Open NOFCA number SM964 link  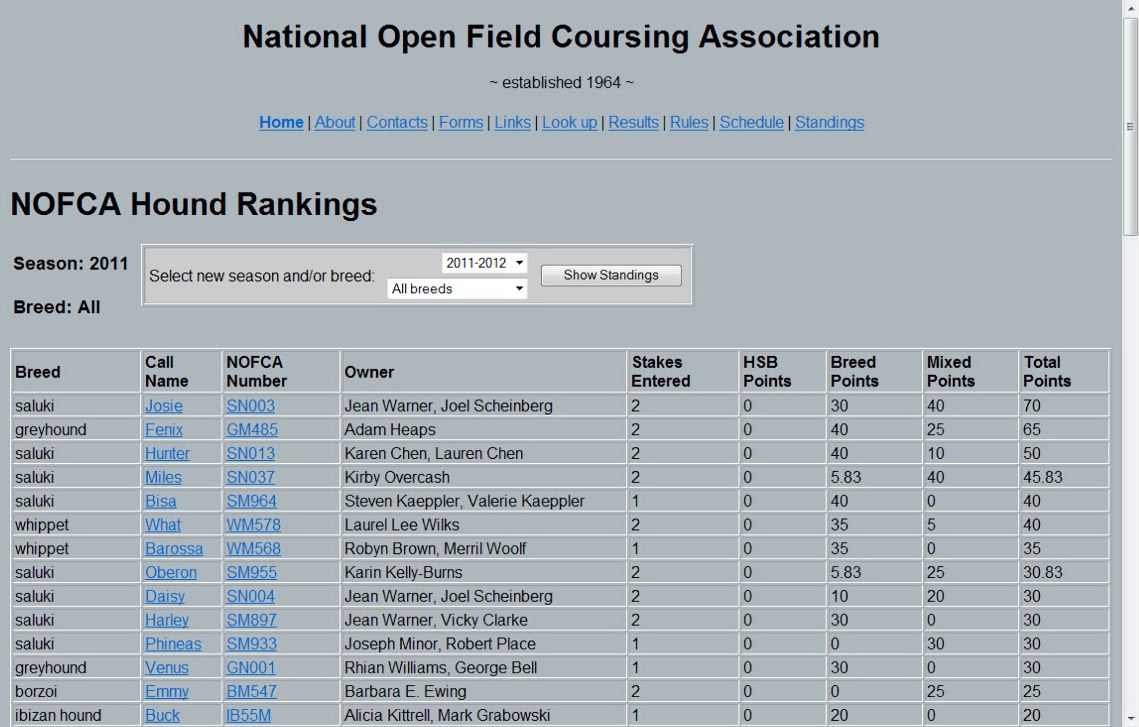point(251,502)
